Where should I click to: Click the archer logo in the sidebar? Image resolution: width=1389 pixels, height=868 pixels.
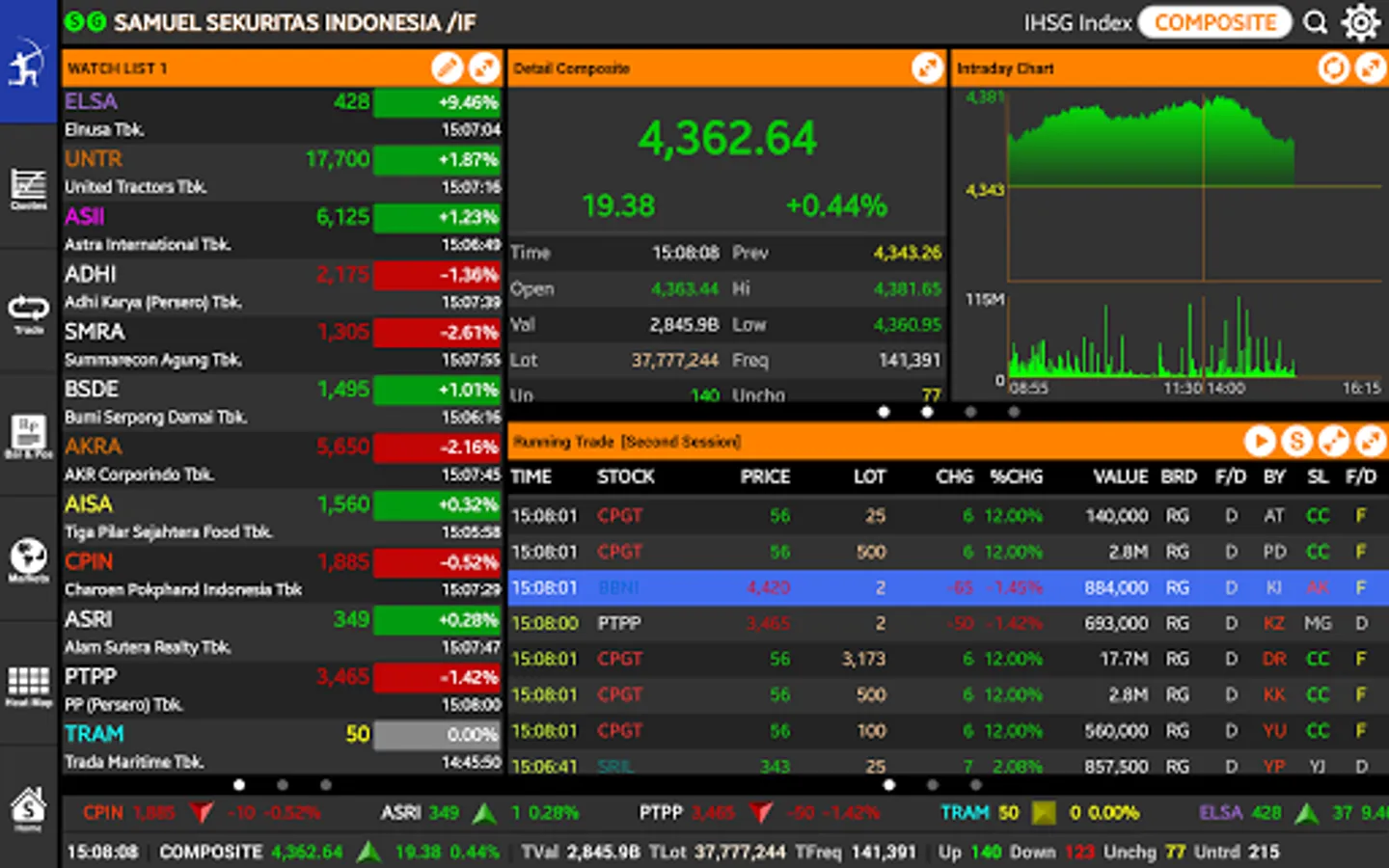[28, 64]
